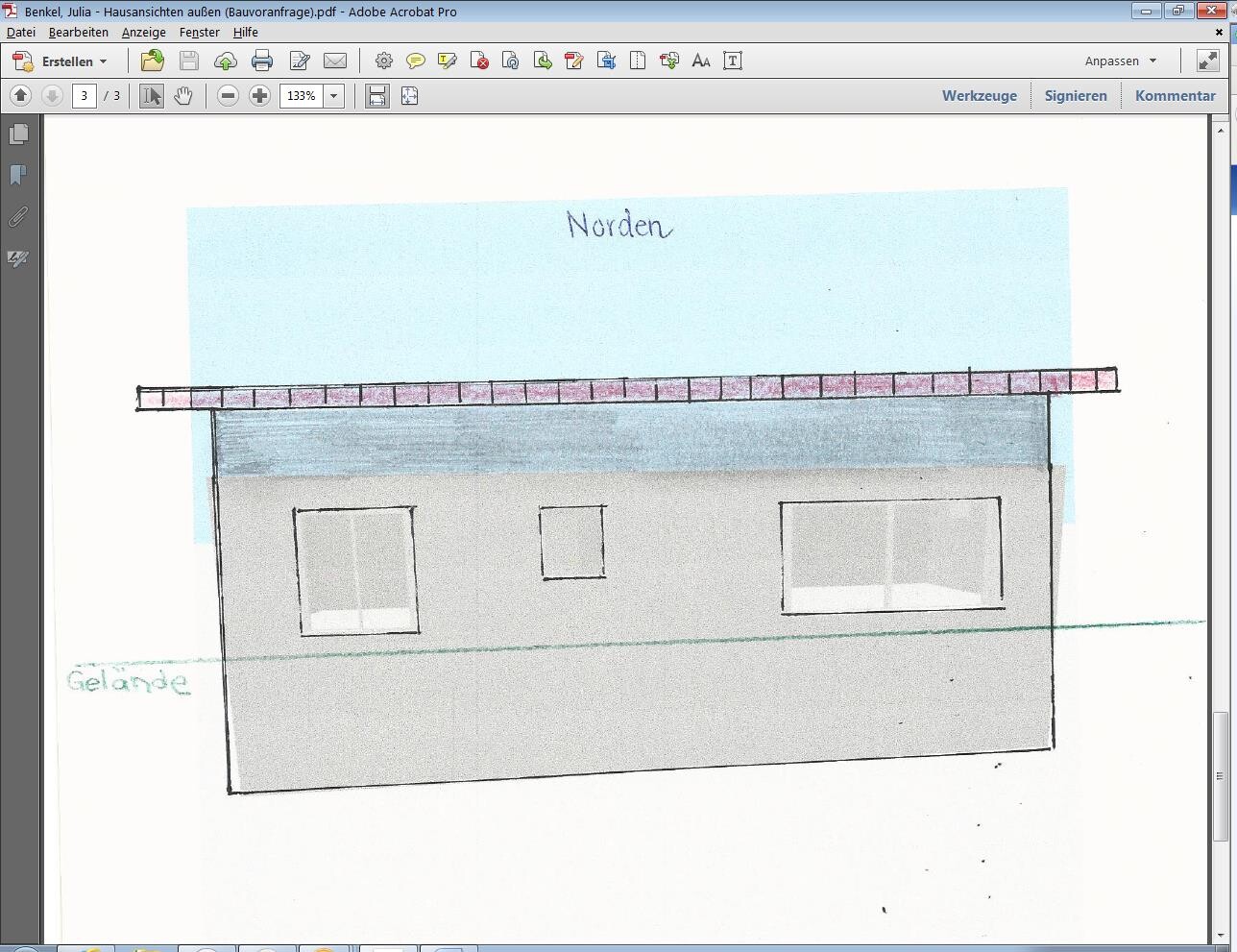Image resolution: width=1237 pixels, height=952 pixels.
Task: Open the bookmarks panel in sidebar
Action: 18,175
